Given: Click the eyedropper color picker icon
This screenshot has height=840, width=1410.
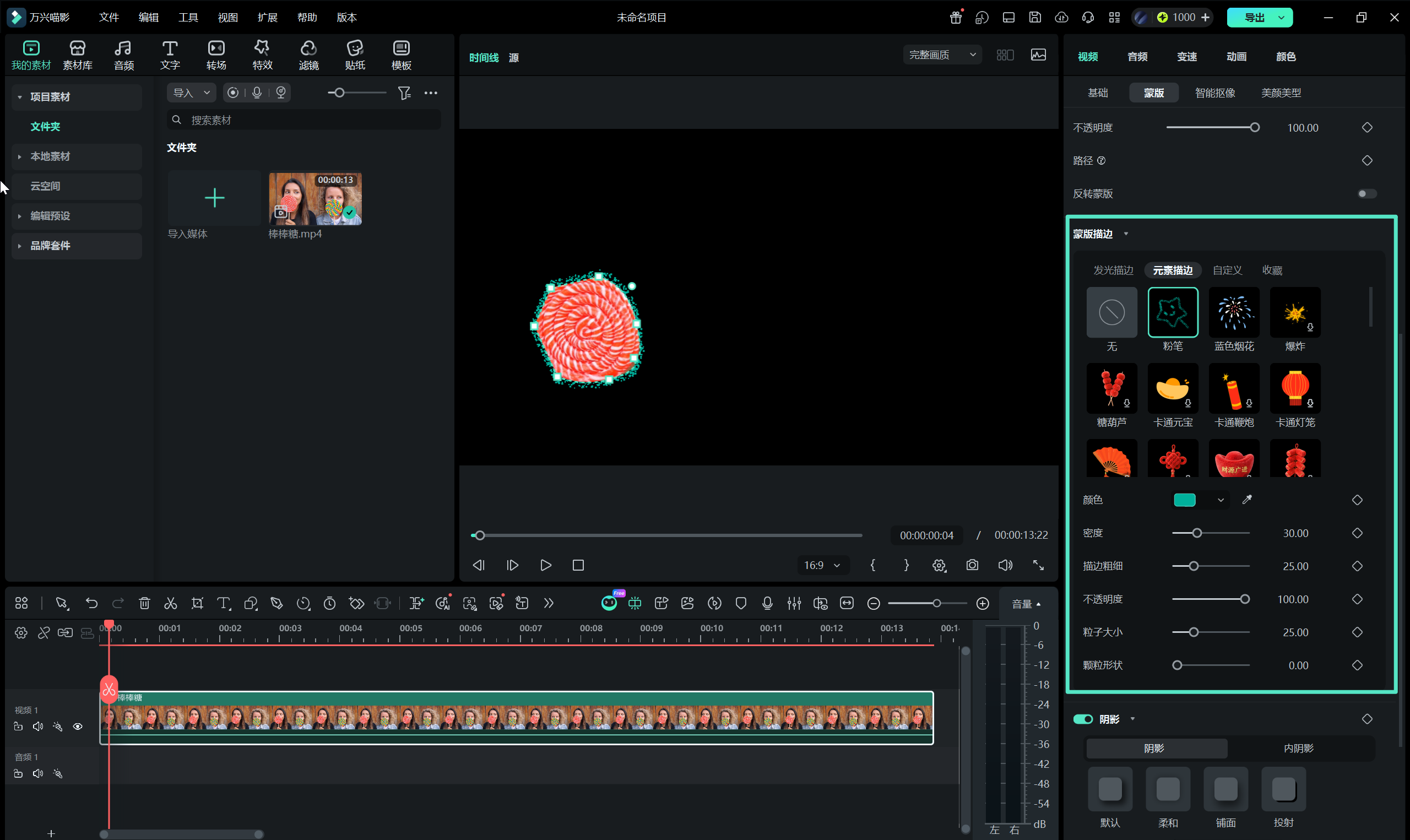Looking at the screenshot, I should coord(1247,500).
